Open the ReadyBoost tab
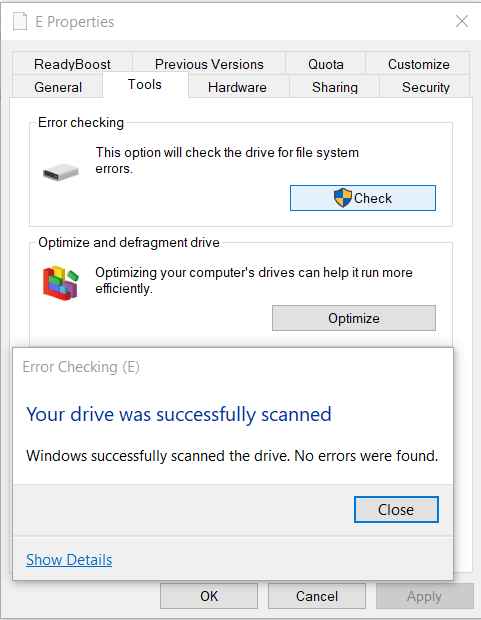481x620 pixels. point(72,64)
